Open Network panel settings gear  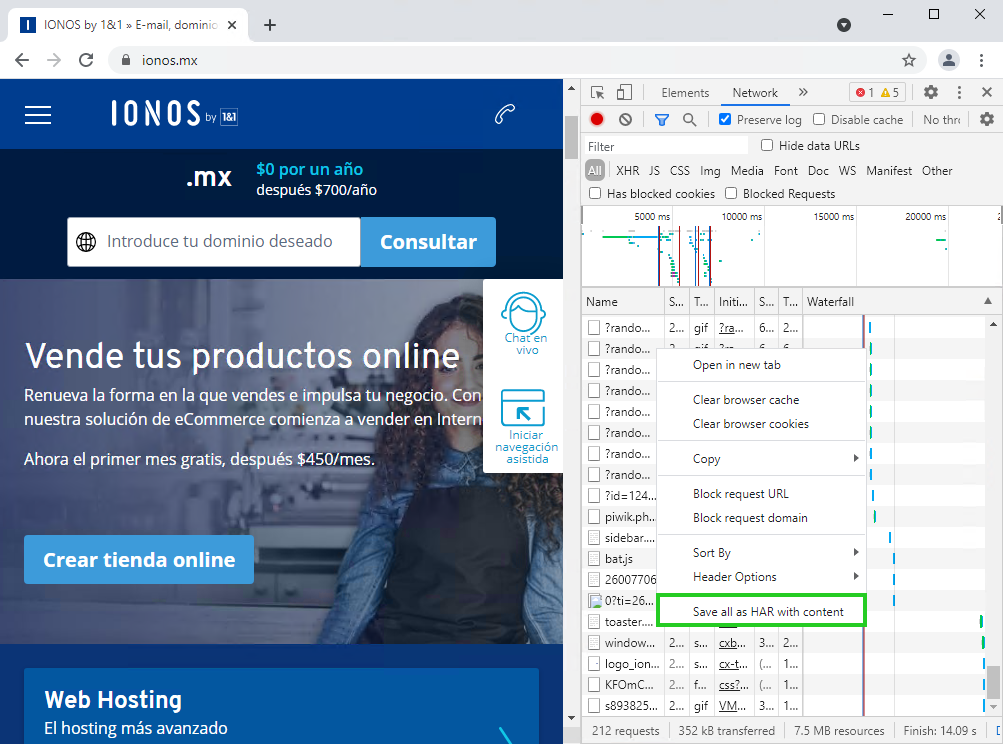(987, 120)
